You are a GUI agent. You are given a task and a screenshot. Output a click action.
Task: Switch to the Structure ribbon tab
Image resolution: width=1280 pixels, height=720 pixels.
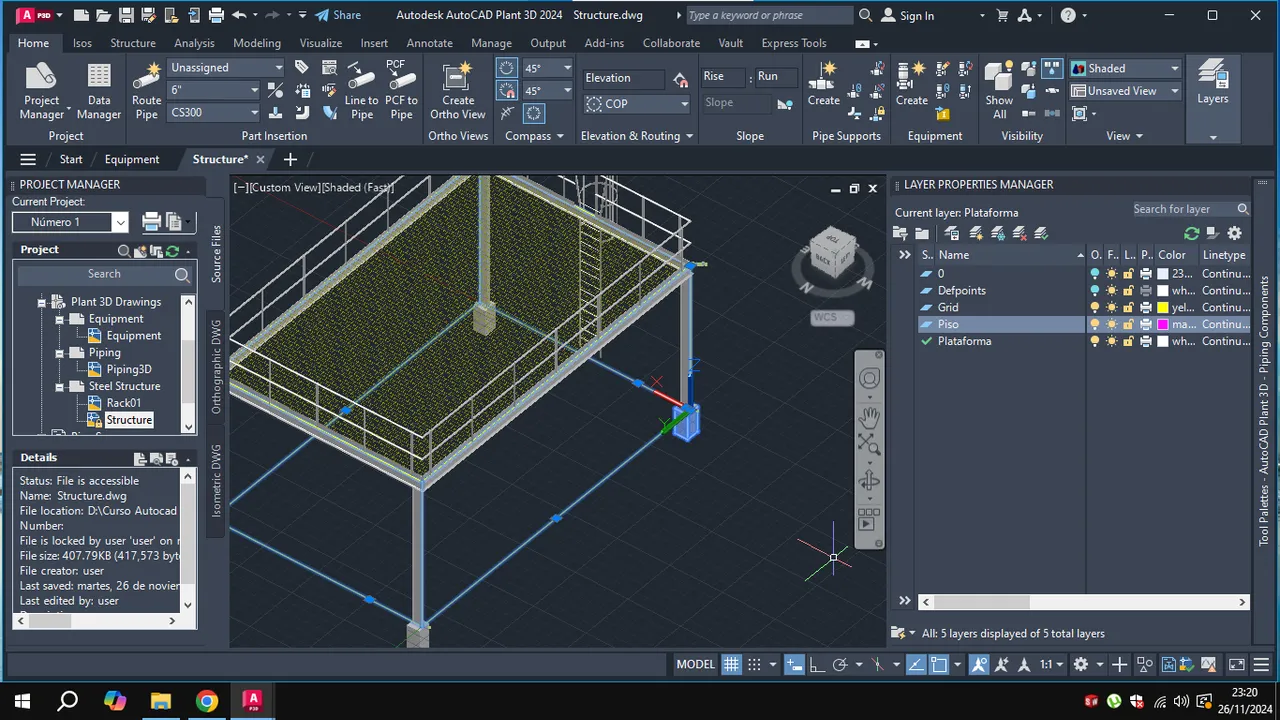point(133,43)
